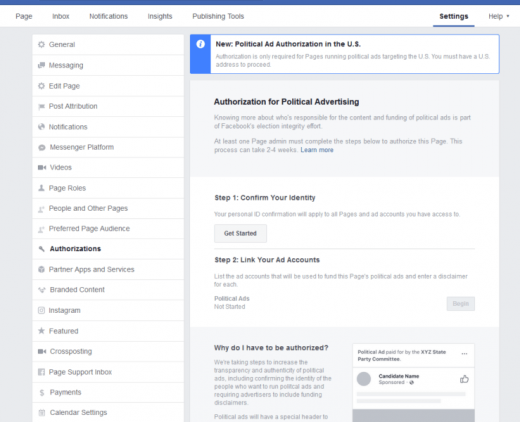Click the 'Step 2: Link Your Ad Accounts' heading

[267, 260]
